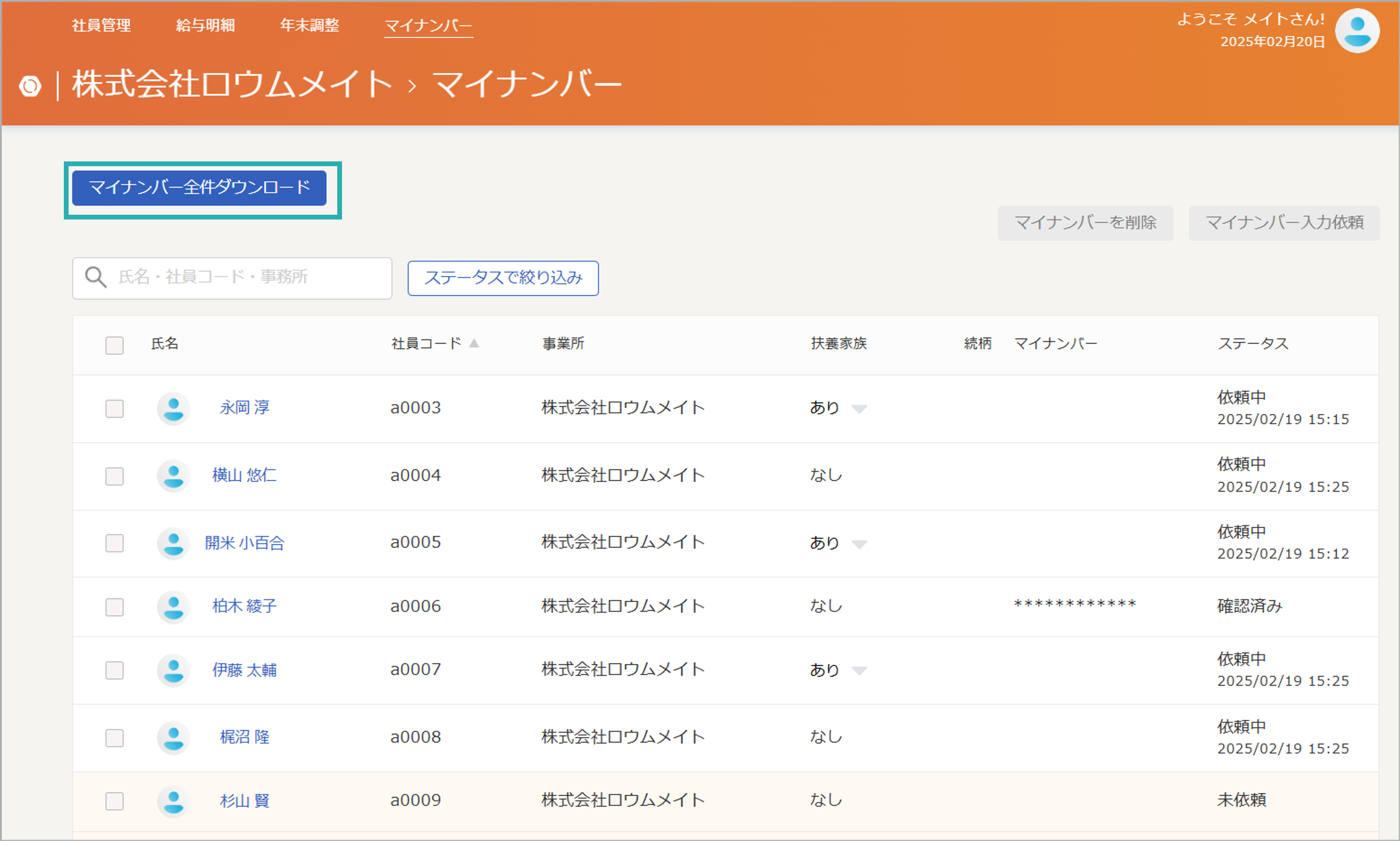The image size is (1400, 841).
Task: Open the 年末調整 menu
Action: click(310, 25)
